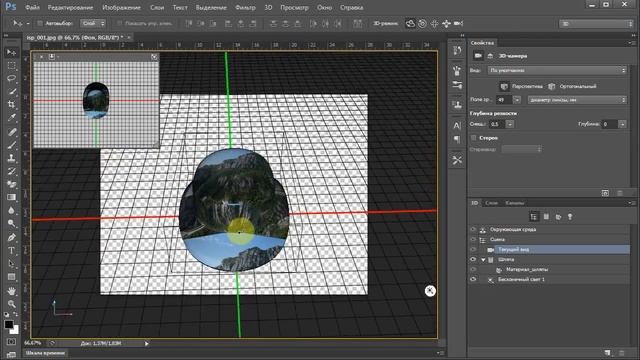The height and width of the screenshot is (360, 640).
Task: Select the Move tool in the toolbox
Action: point(11,52)
